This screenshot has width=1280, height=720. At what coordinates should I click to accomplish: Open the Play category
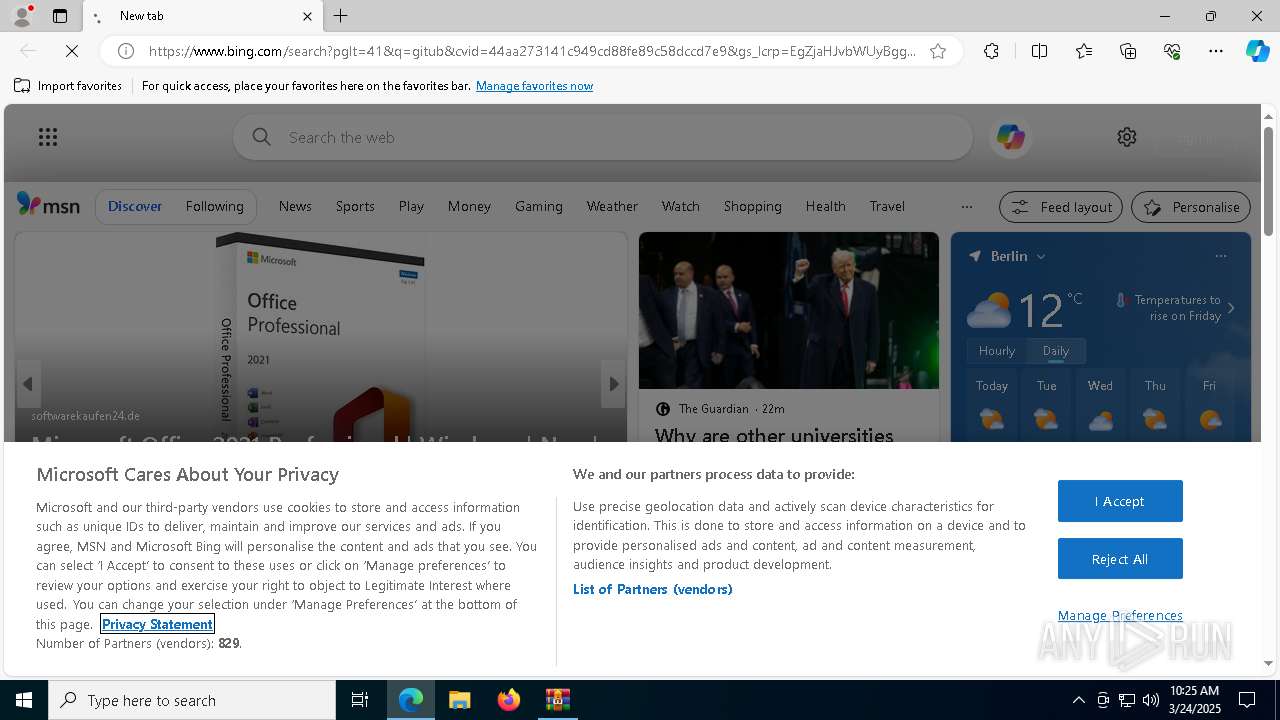(411, 206)
